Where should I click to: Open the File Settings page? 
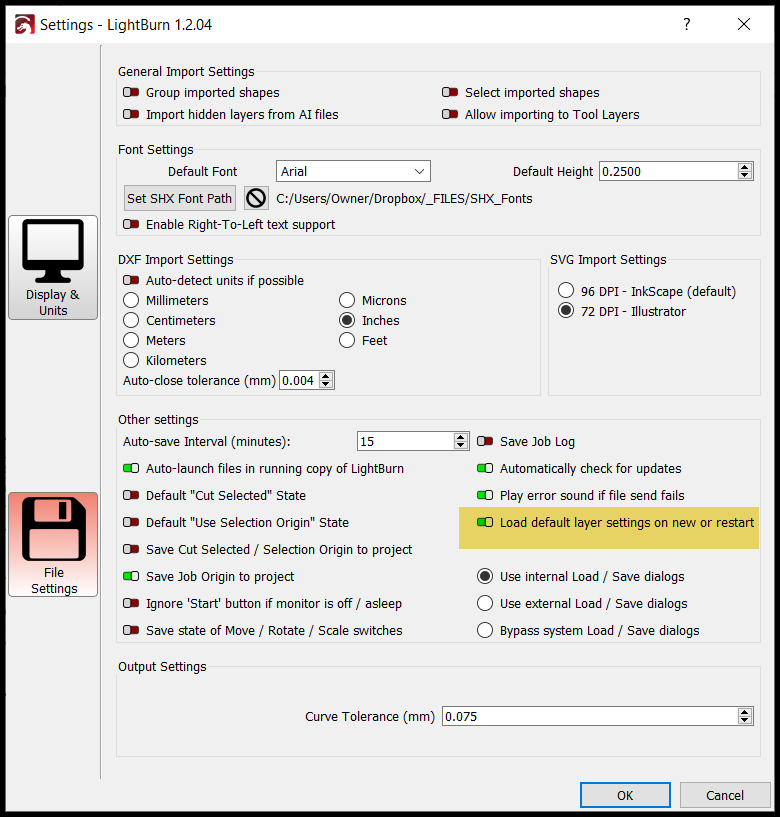(x=53, y=544)
